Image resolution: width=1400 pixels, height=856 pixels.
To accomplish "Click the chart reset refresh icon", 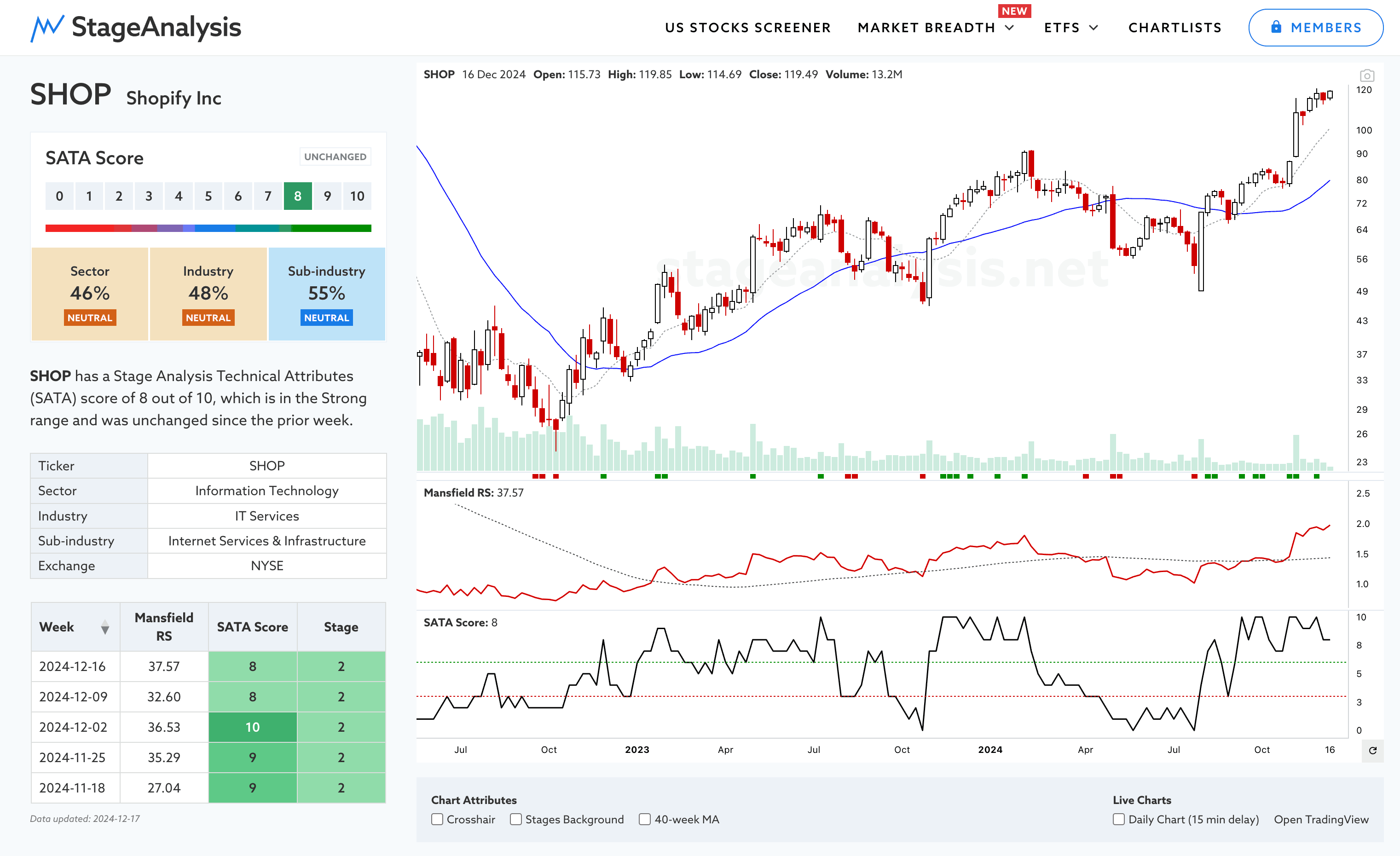I will click(1372, 750).
